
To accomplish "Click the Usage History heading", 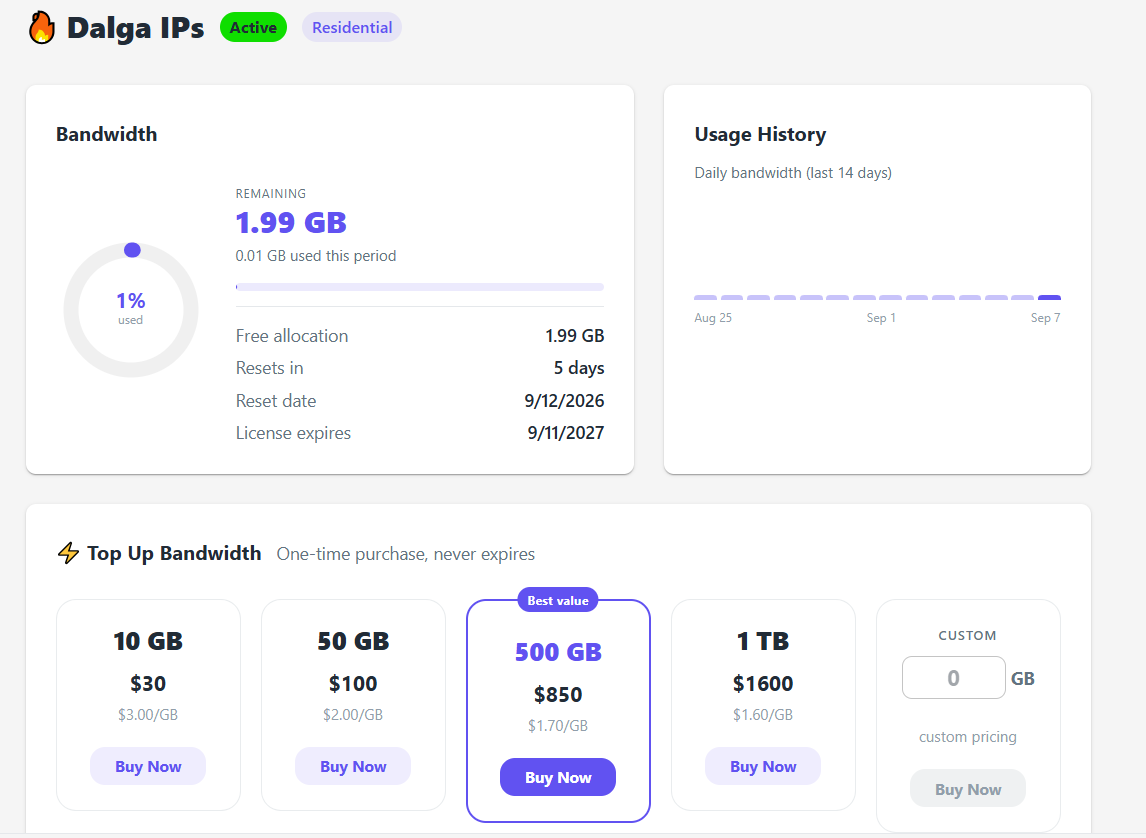I will tap(760, 134).
